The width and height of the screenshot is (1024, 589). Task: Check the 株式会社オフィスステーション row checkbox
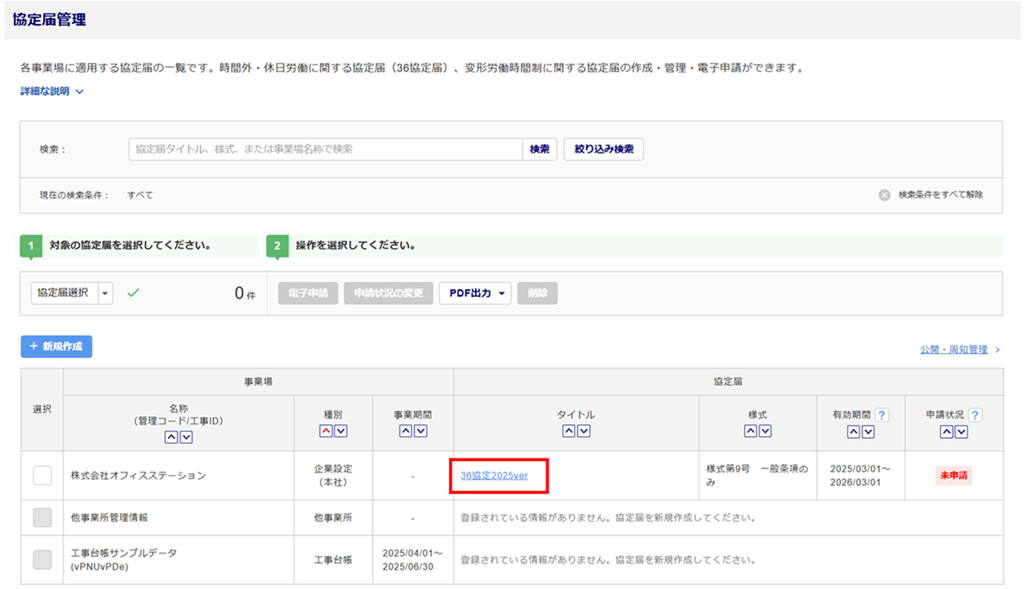[x=42, y=476]
